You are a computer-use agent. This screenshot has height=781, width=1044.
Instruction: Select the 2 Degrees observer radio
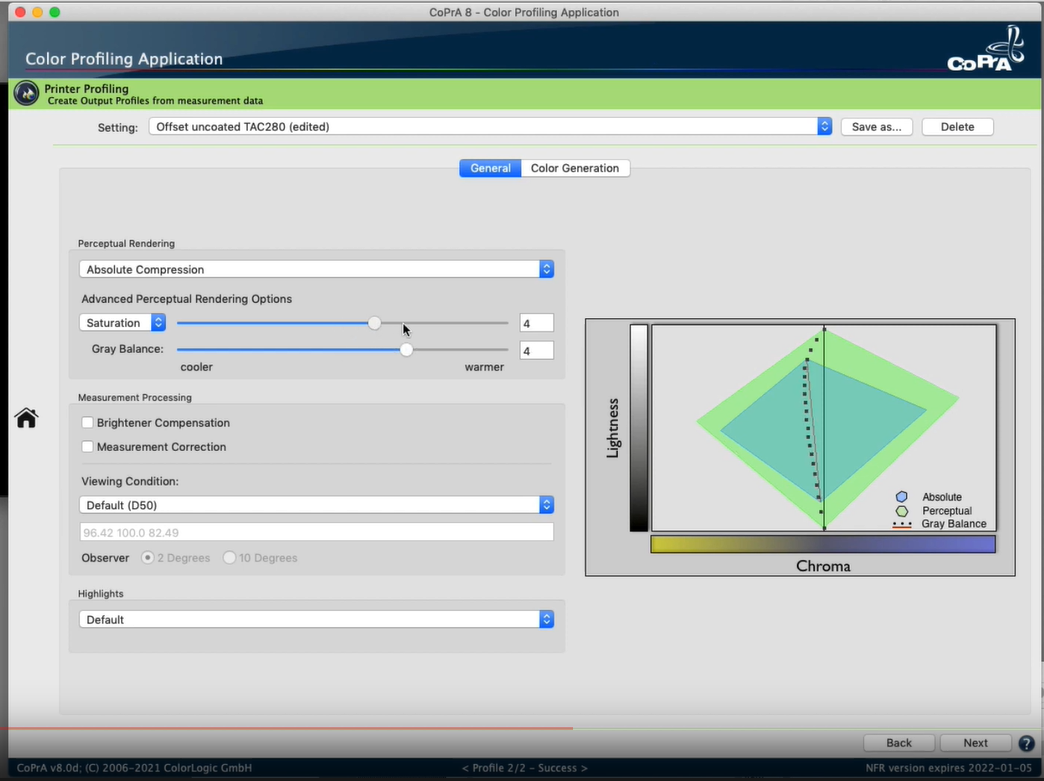coord(148,558)
